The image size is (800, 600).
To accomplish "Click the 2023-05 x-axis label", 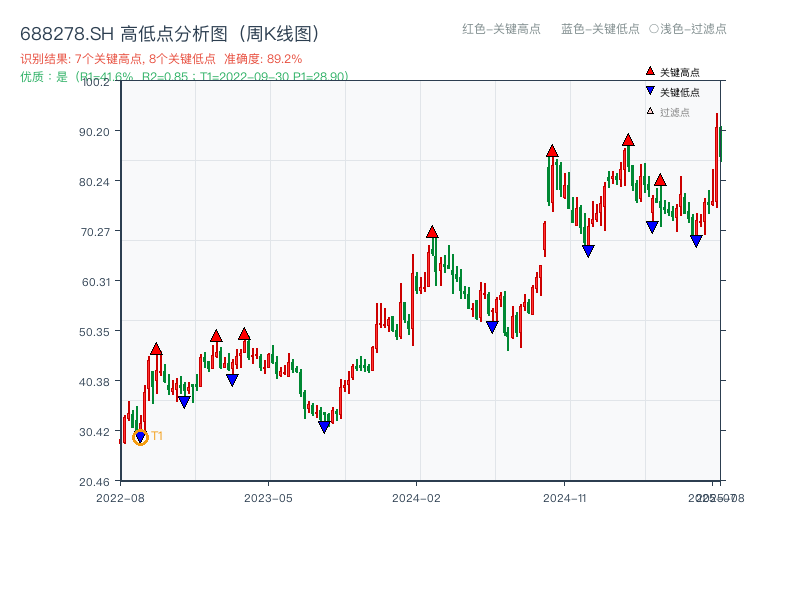I will (x=268, y=498).
